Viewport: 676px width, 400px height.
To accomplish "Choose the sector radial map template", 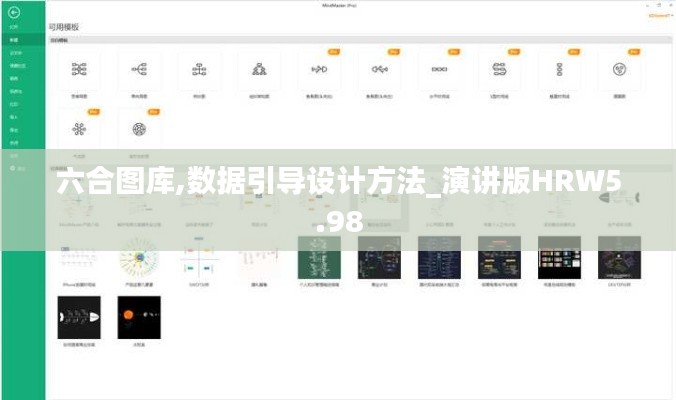I will click(139, 129).
